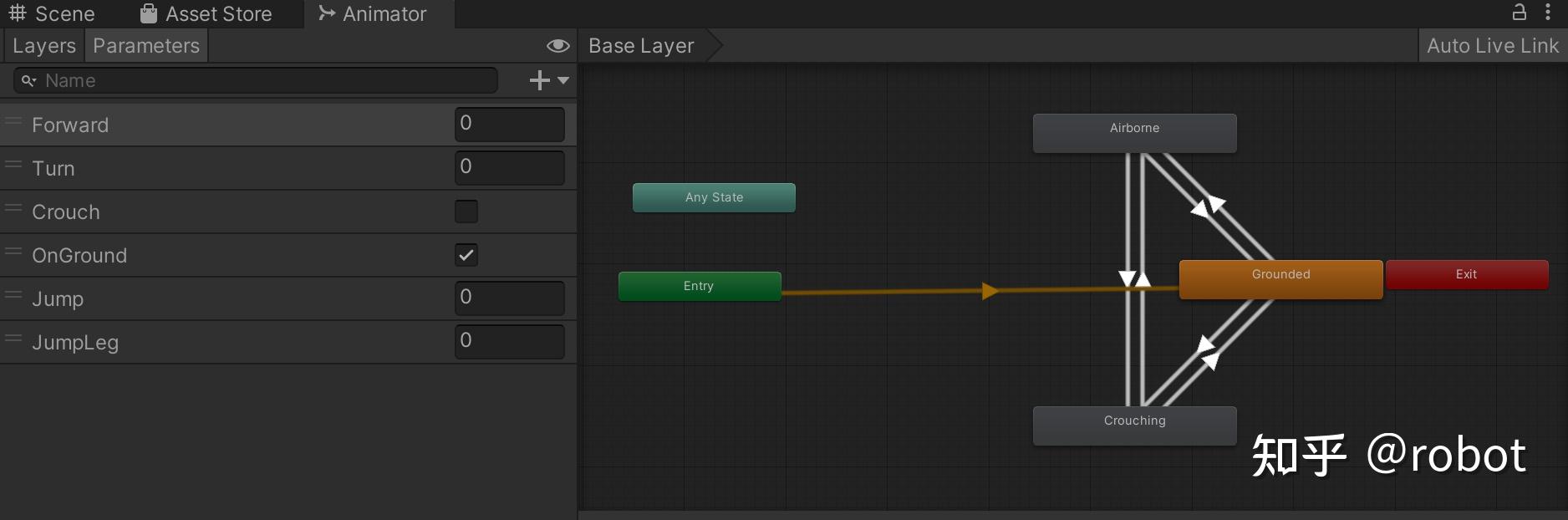Click the Asset Store bag icon
Viewport: 1568px width, 520px height.
[x=149, y=13]
